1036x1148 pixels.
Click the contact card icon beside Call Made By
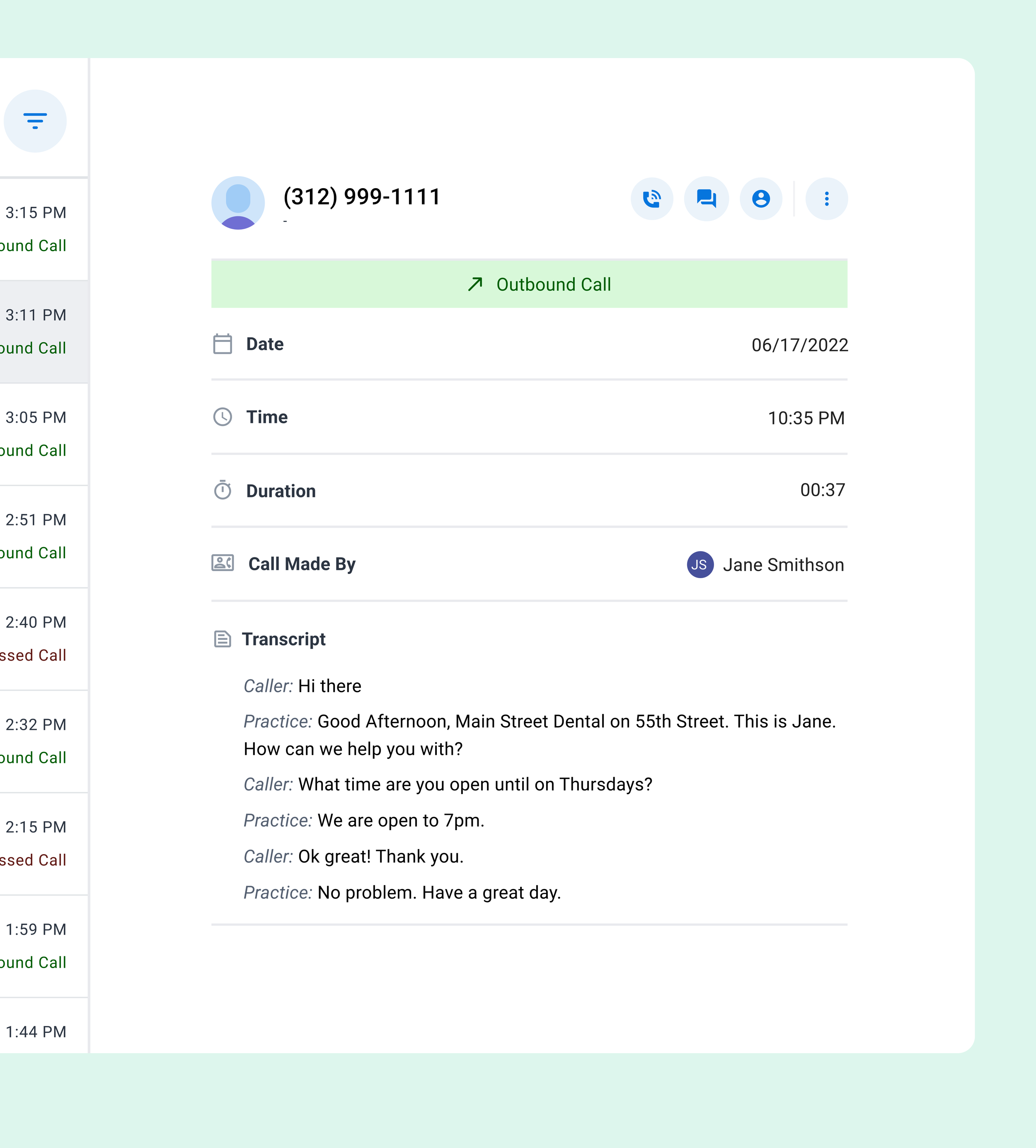pyautogui.click(x=223, y=563)
